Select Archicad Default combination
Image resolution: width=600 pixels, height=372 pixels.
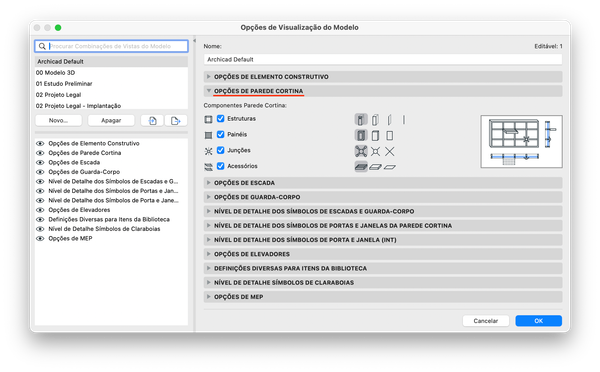[111, 62]
